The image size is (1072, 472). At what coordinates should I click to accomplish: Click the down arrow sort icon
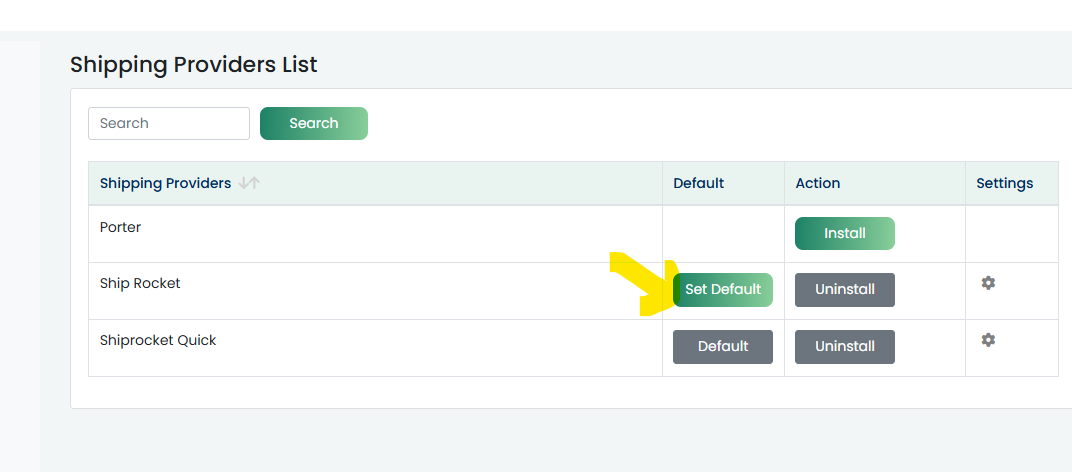point(244,183)
